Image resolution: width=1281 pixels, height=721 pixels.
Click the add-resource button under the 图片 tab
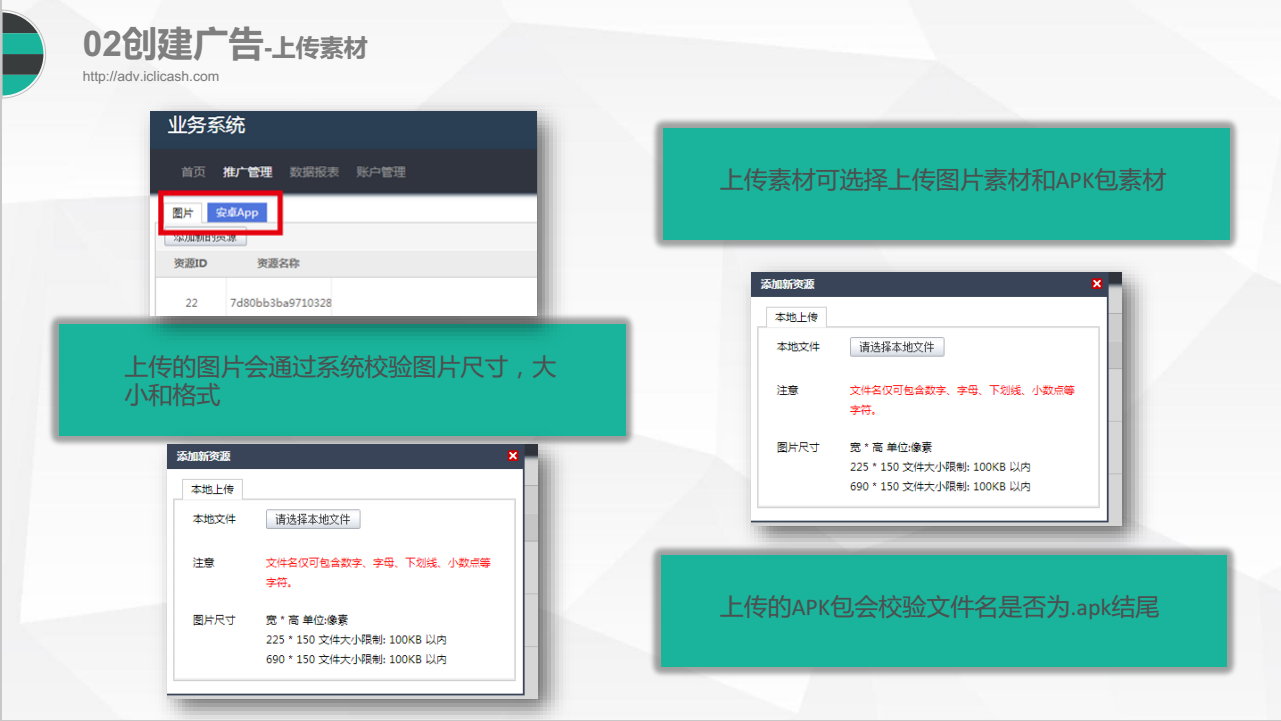[x=205, y=239]
